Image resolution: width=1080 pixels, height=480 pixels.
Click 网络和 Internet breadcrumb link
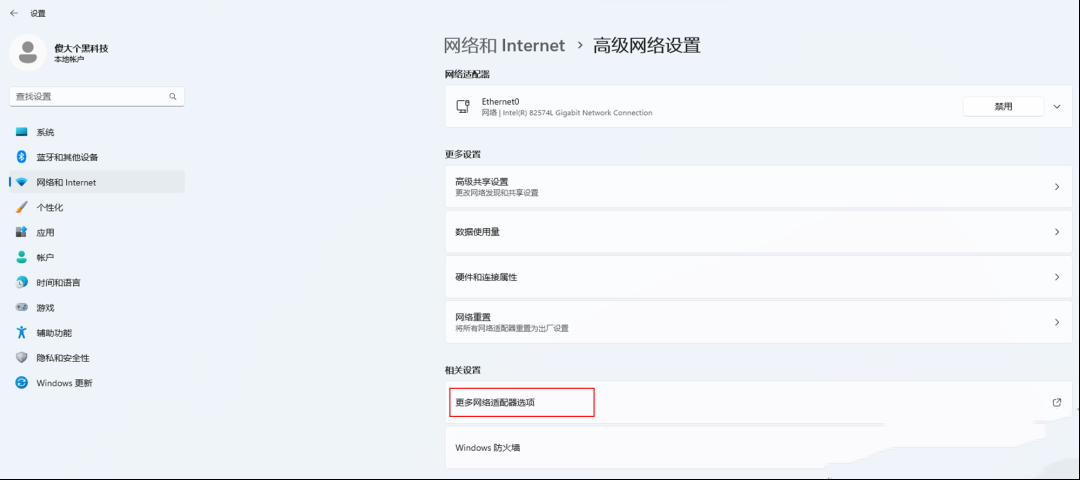coord(504,46)
